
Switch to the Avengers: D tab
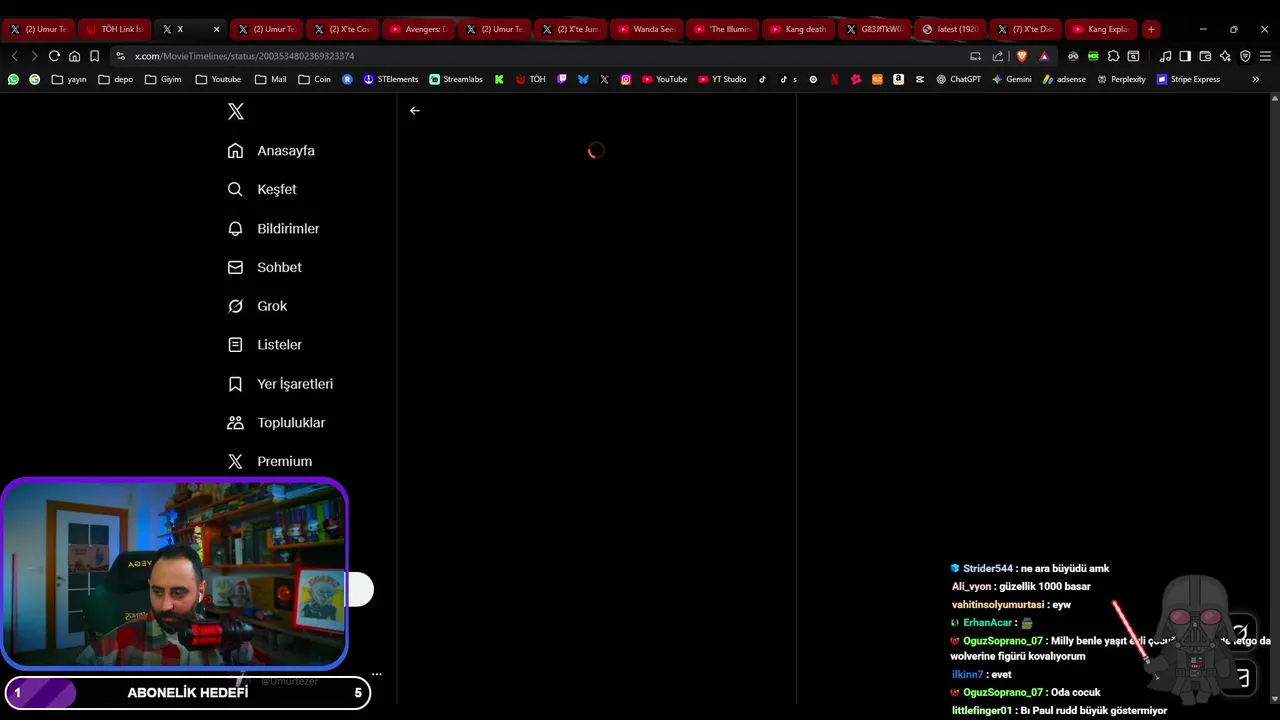419,29
